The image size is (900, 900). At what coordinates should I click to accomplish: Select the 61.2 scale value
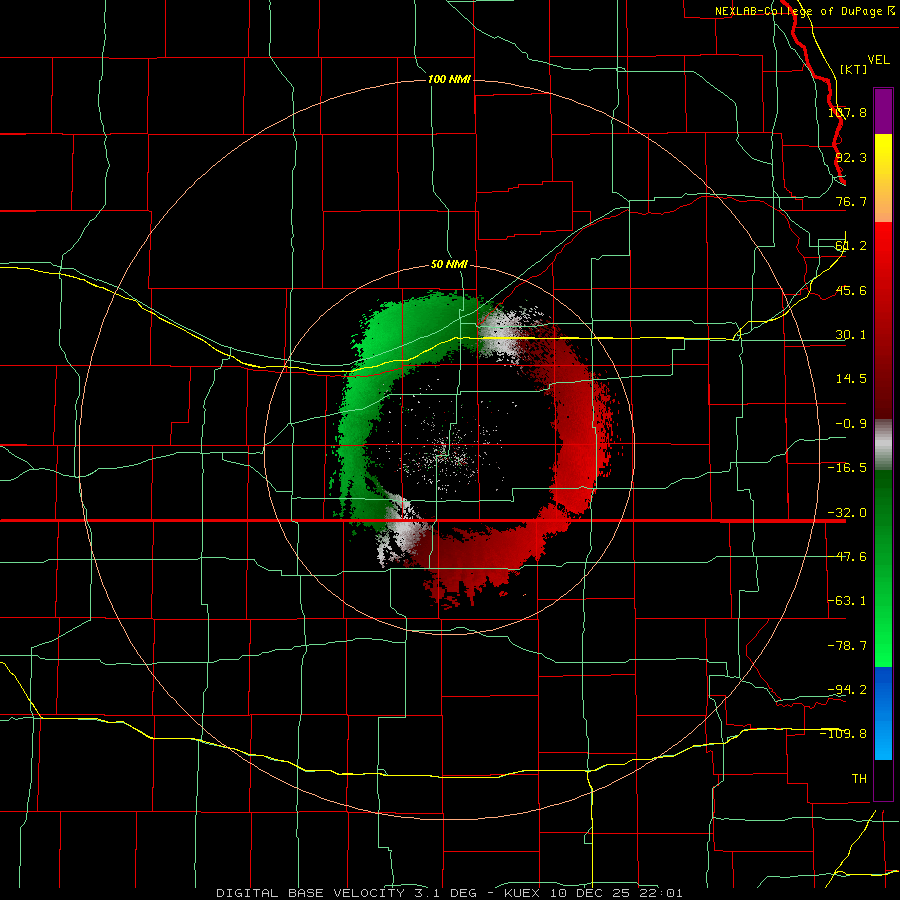(x=851, y=246)
